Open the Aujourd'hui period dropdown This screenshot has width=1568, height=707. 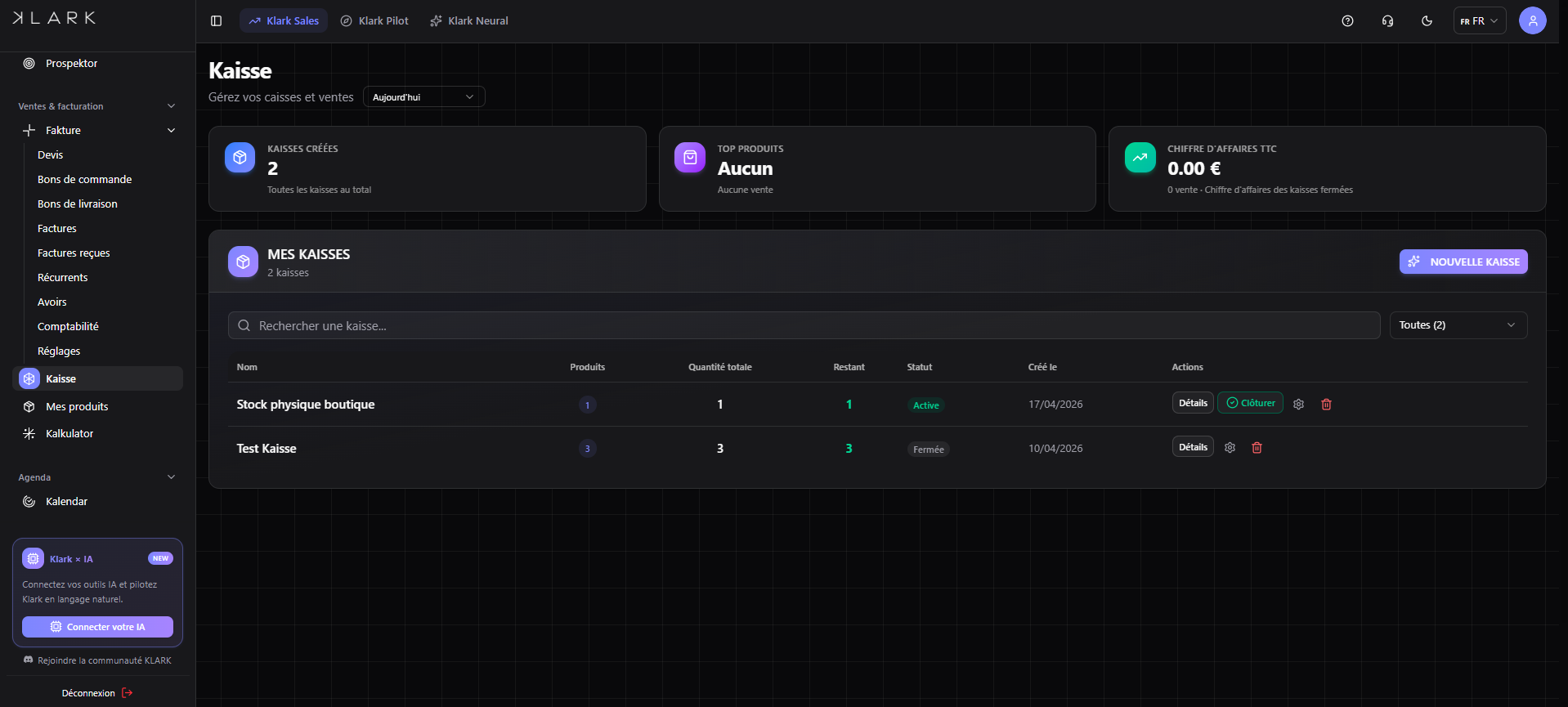(423, 97)
